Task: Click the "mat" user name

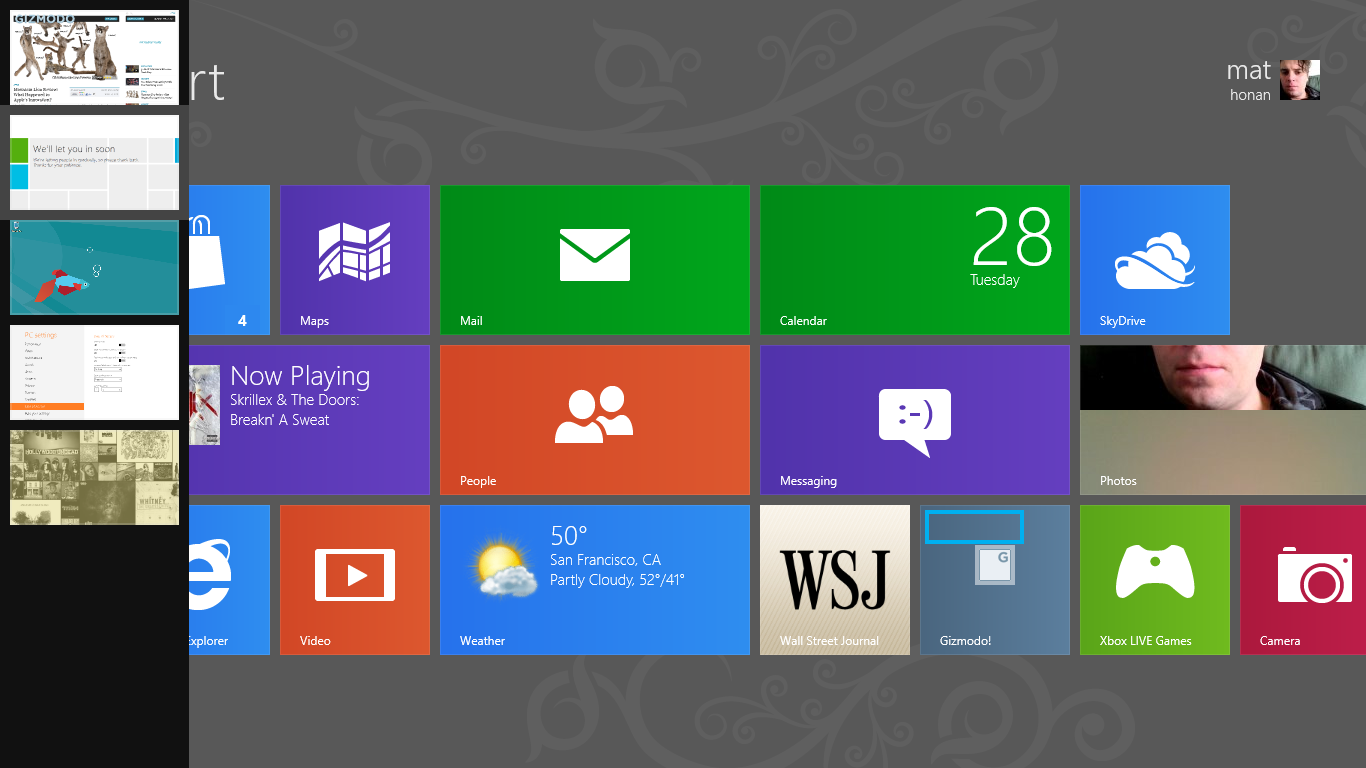Action: coord(1249,70)
